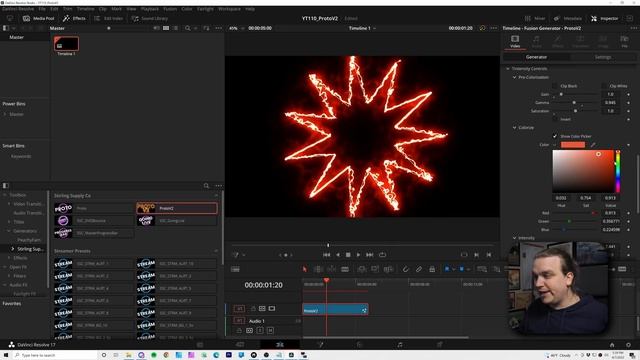
Task: Collapse the Intensity section
Action: [x=514, y=238]
